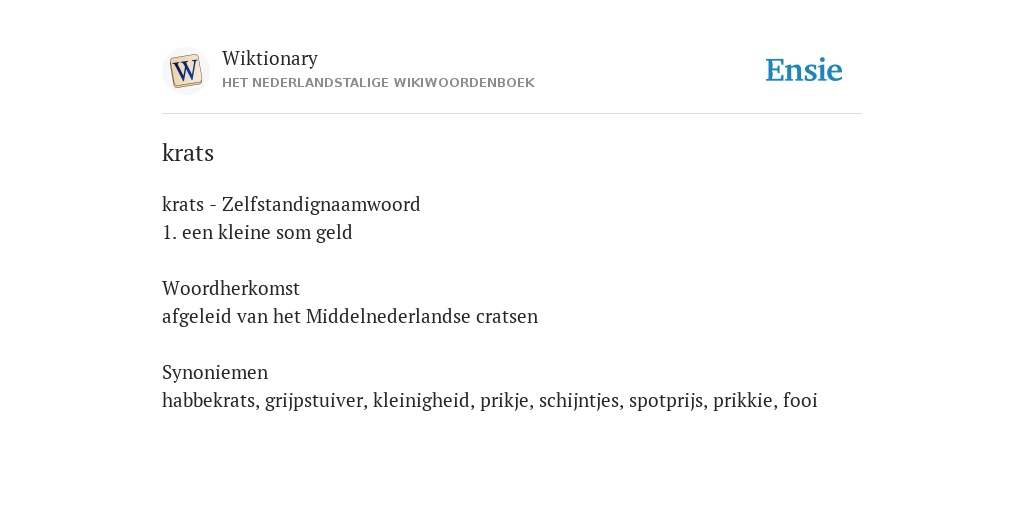Click the synonym 'kleinigheid'
Image resolution: width=1024 pixels, height=512 pixels.
pos(421,400)
